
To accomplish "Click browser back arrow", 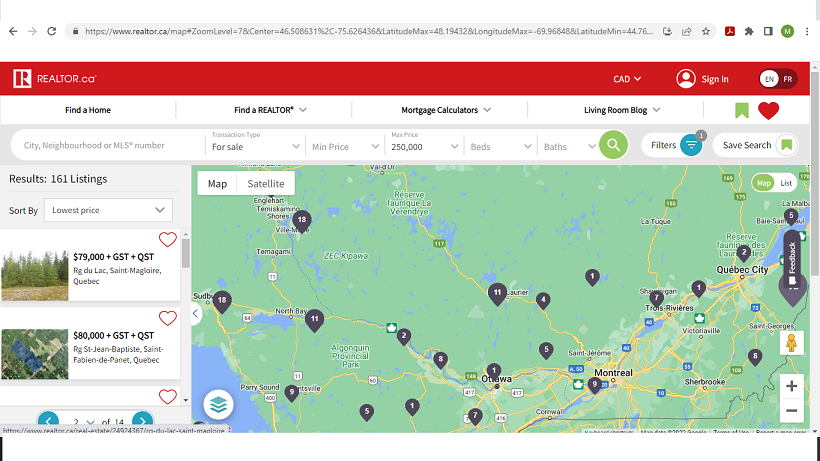I will [13, 31].
